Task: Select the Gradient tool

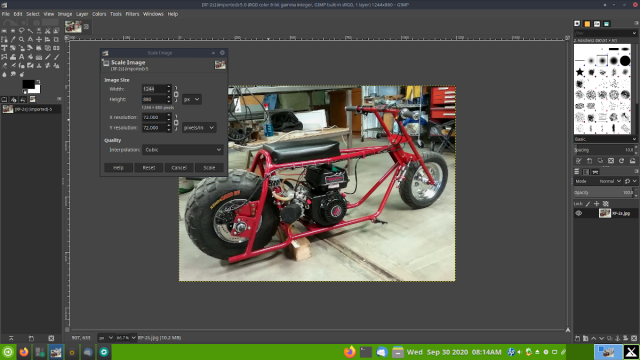Action: click(x=39, y=57)
